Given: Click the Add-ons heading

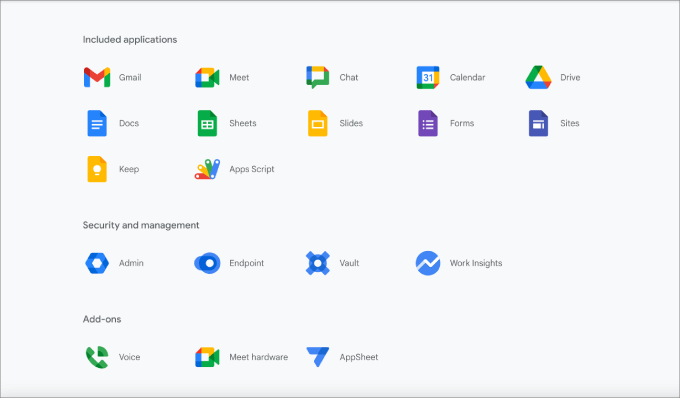Looking at the screenshot, I should pos(102,320).
